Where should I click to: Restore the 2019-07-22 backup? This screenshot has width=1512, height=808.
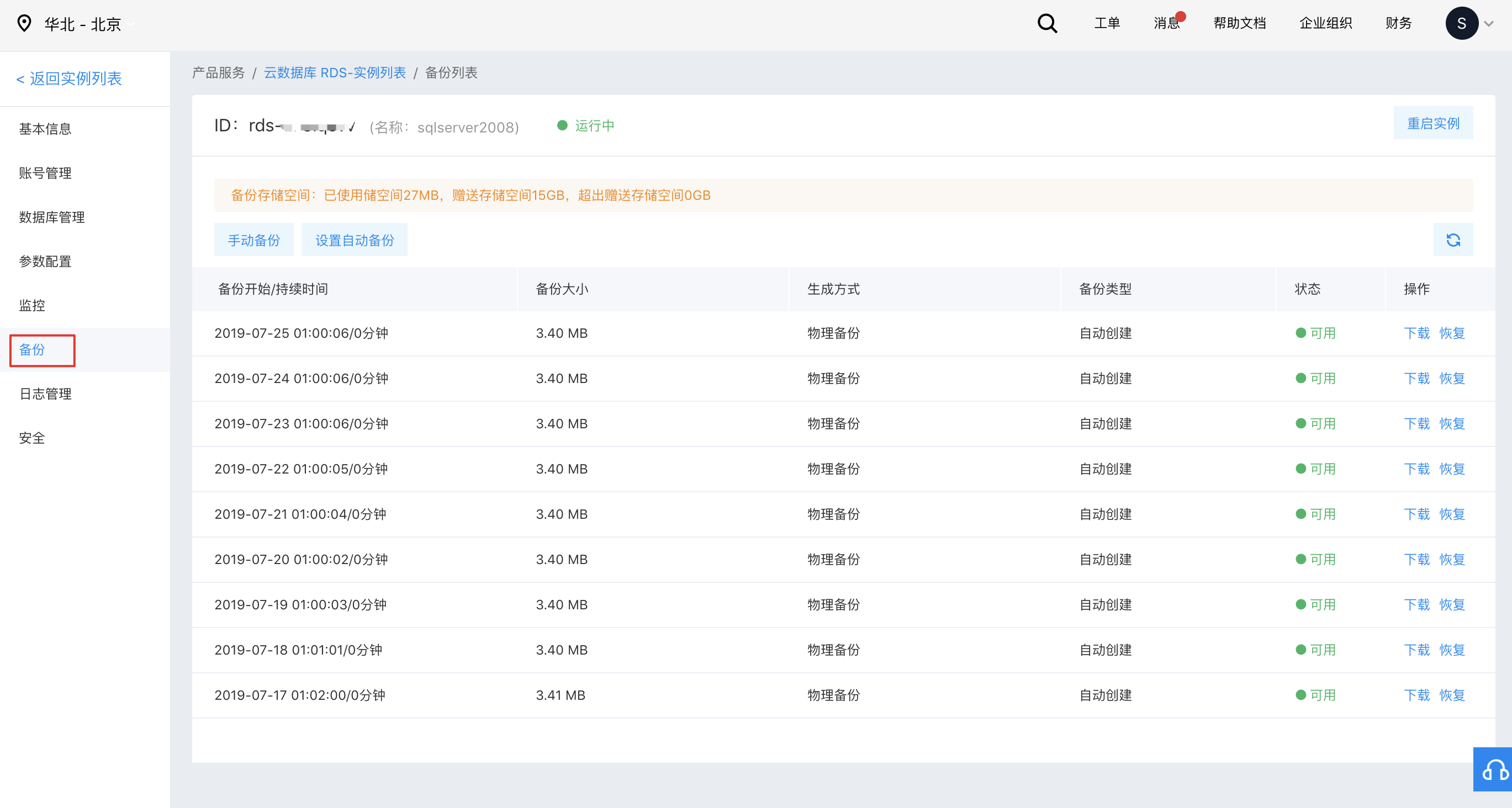click(x=1452, y=469)
